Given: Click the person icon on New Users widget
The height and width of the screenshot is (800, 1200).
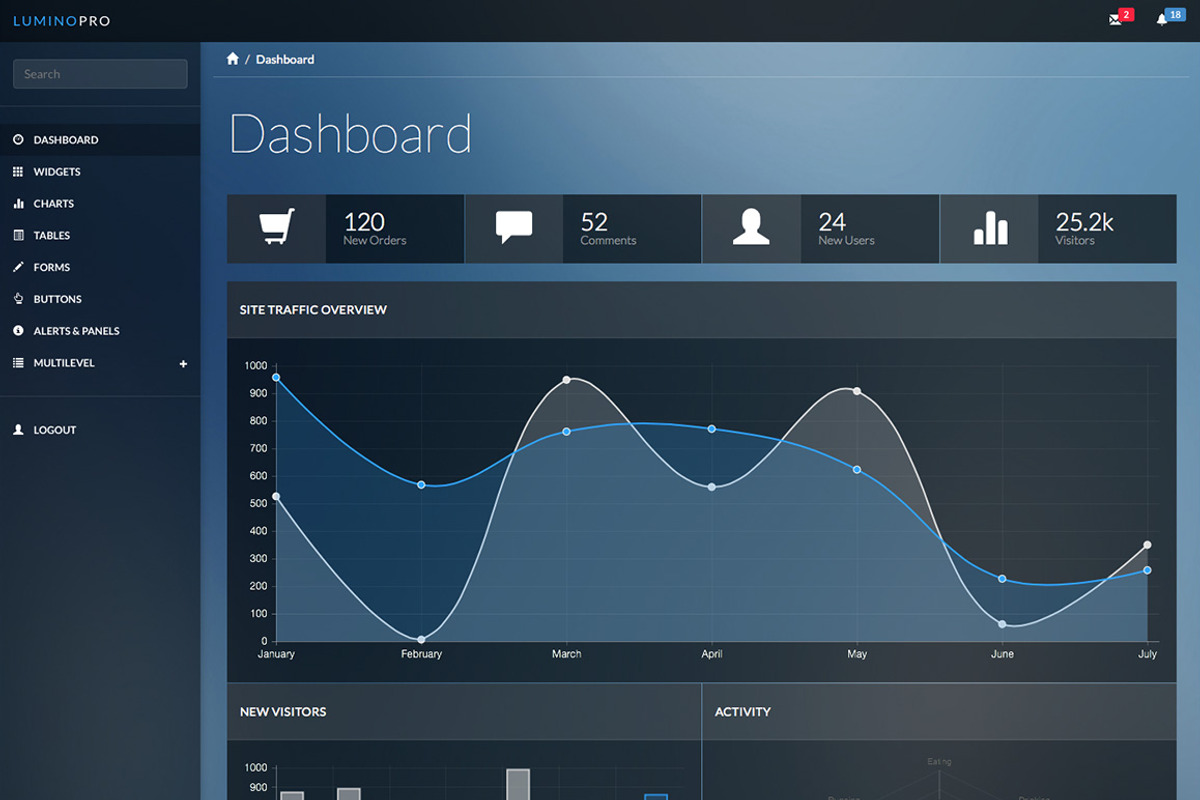Looking at the screenshot, I should click(x=751, y=224).
